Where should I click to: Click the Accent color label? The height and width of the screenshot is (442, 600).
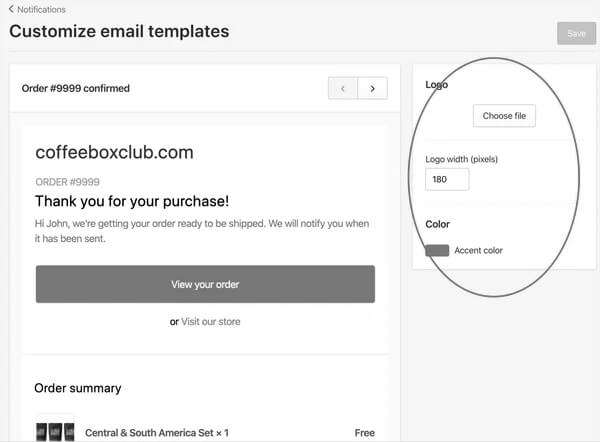(478, 251)
